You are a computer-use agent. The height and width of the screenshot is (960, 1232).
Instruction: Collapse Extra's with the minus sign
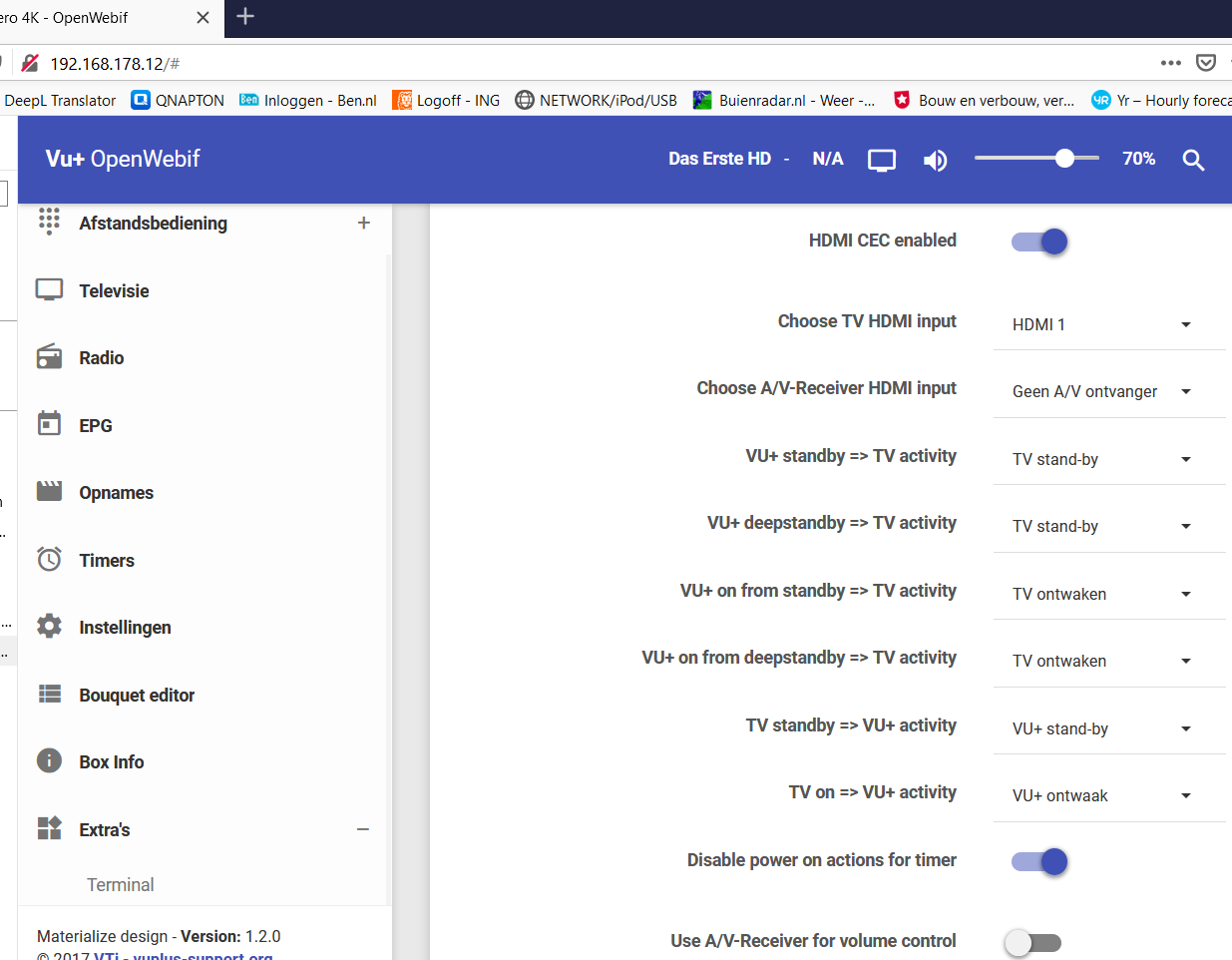(x=363, y=829)
